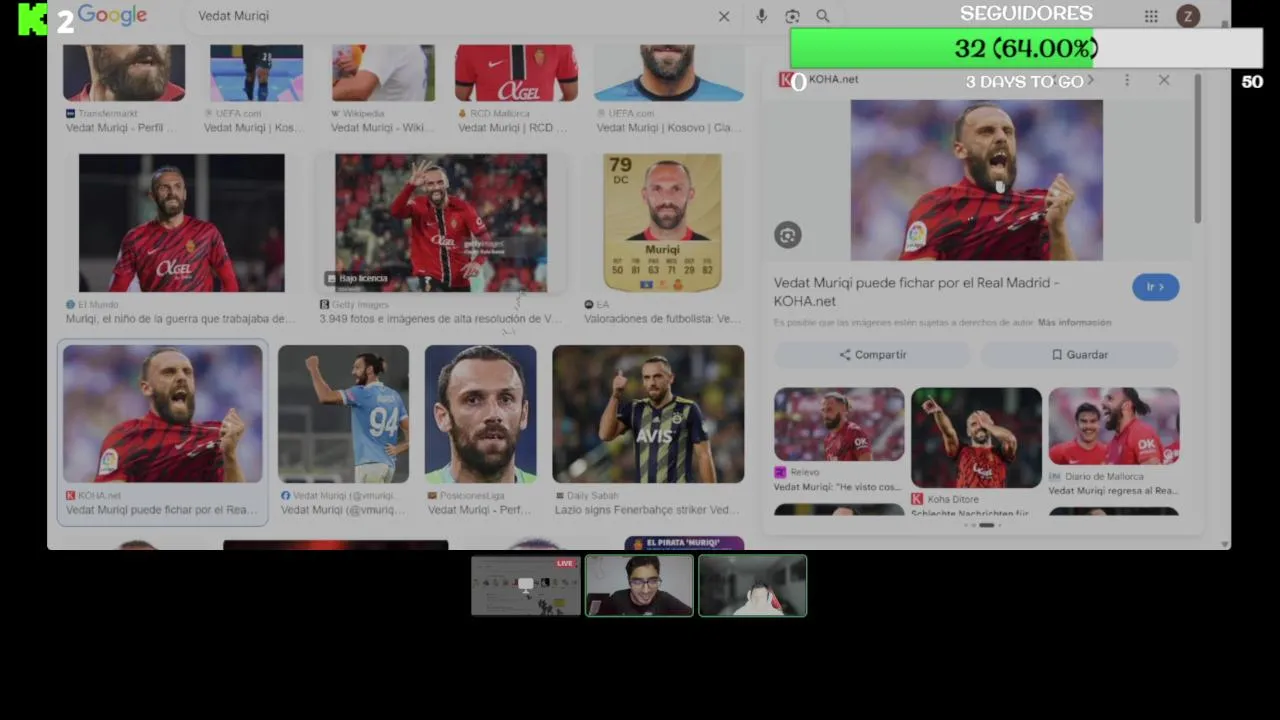The height and width of the screenshot is (720, 1280).
Task: Click caption Muriqi, el niño de la guerra
Action: (x=181, y=319)
